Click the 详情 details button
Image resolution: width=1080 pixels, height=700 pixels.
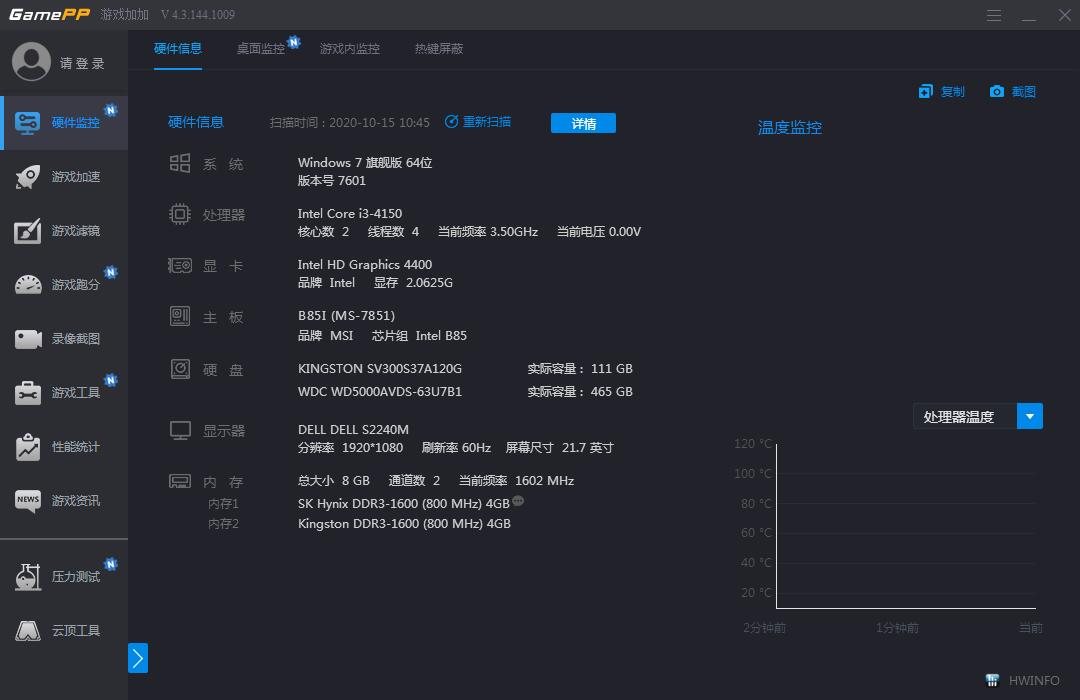pyautogui.click(x=583, y=122)
